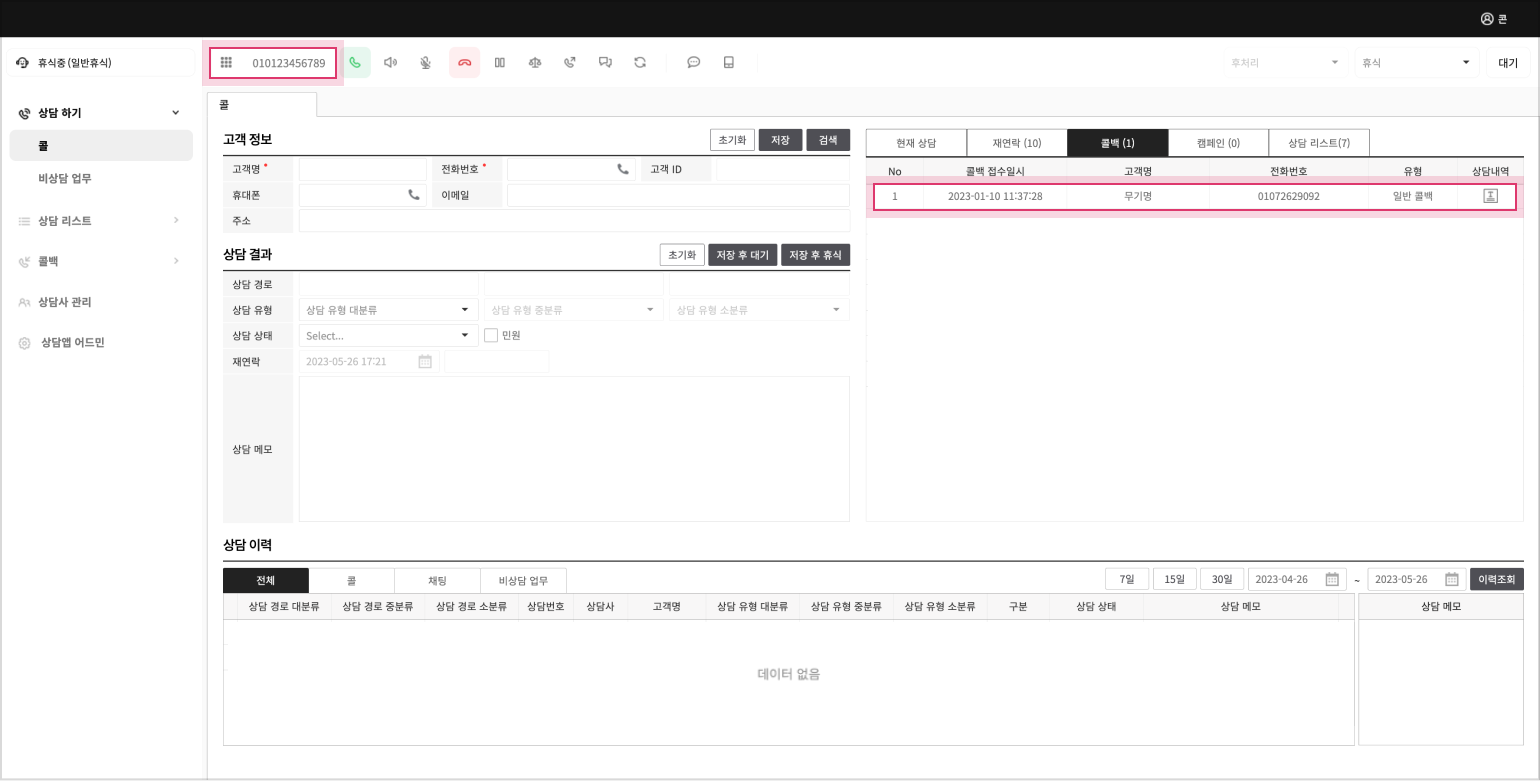Open the 상담 상태 Select dropdown
The image size is (1540, 781).
click(x=388, y=336)
